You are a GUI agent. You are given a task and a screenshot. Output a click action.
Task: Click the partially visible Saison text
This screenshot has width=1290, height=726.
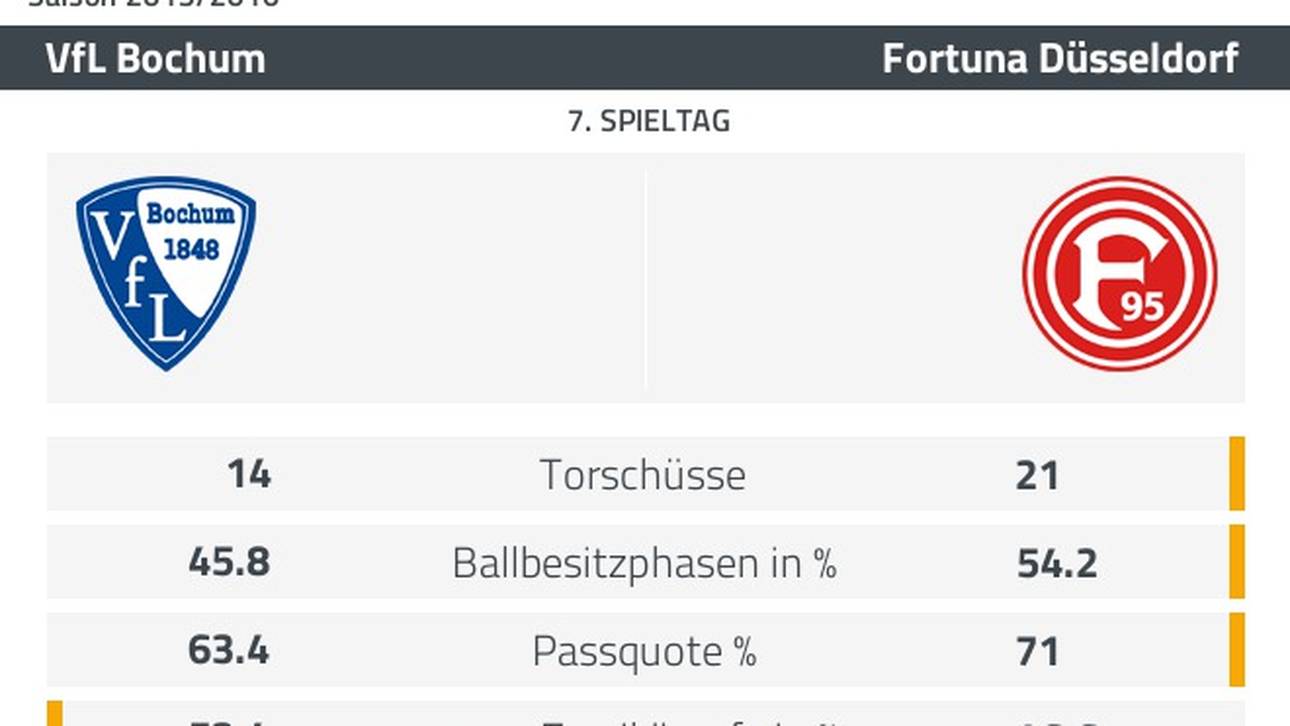coord(154,4)
